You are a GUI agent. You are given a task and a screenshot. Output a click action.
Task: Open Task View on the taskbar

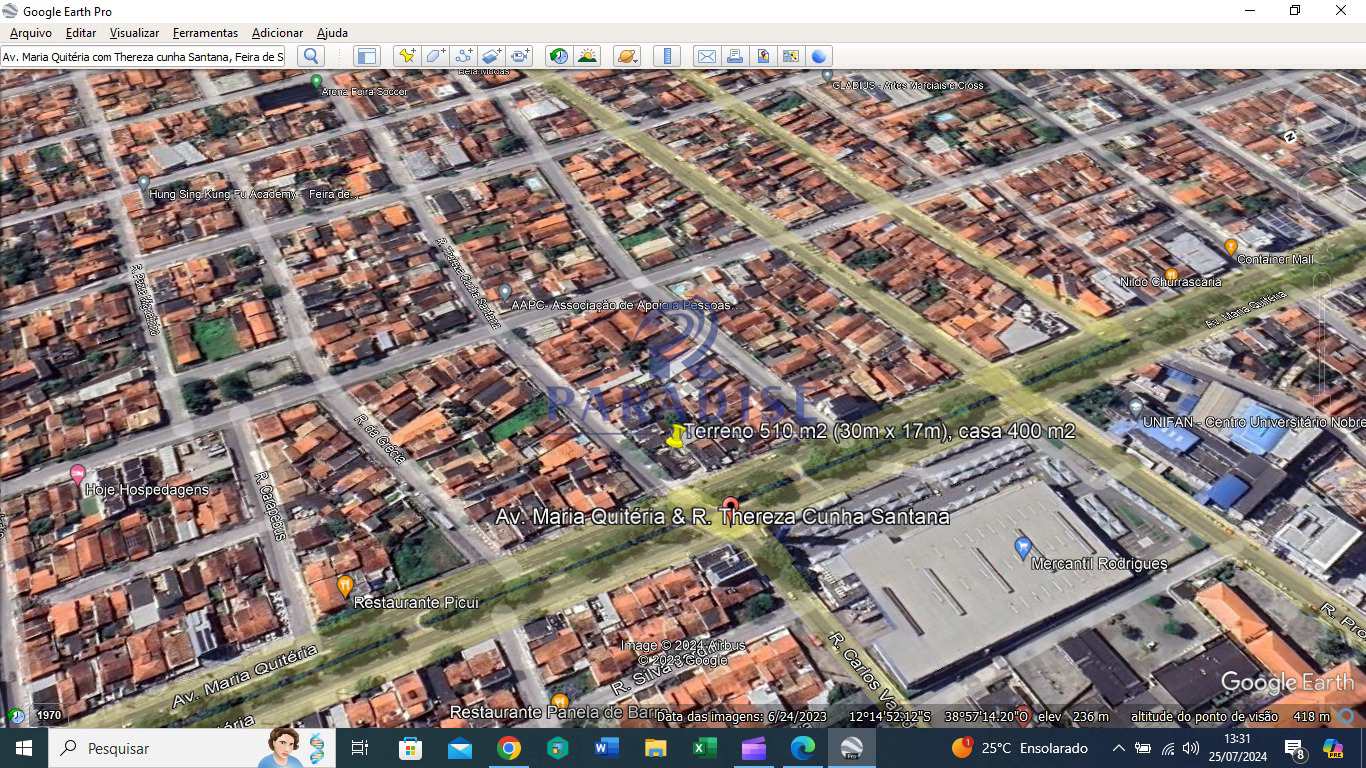pos(361,748)
